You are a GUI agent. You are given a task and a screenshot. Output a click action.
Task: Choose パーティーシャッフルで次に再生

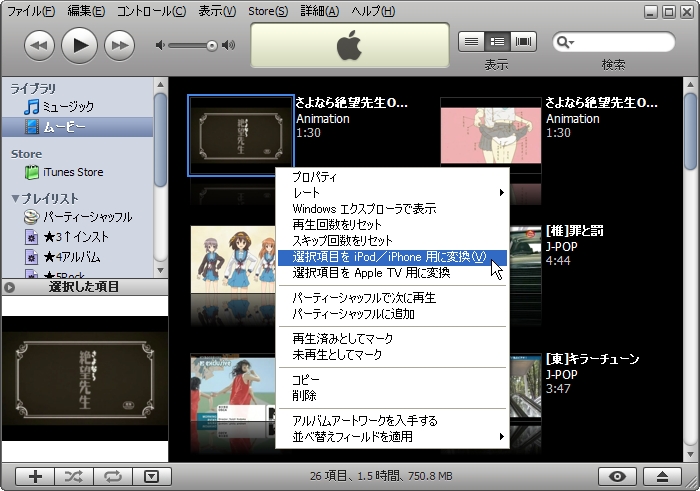pos(392,298)
